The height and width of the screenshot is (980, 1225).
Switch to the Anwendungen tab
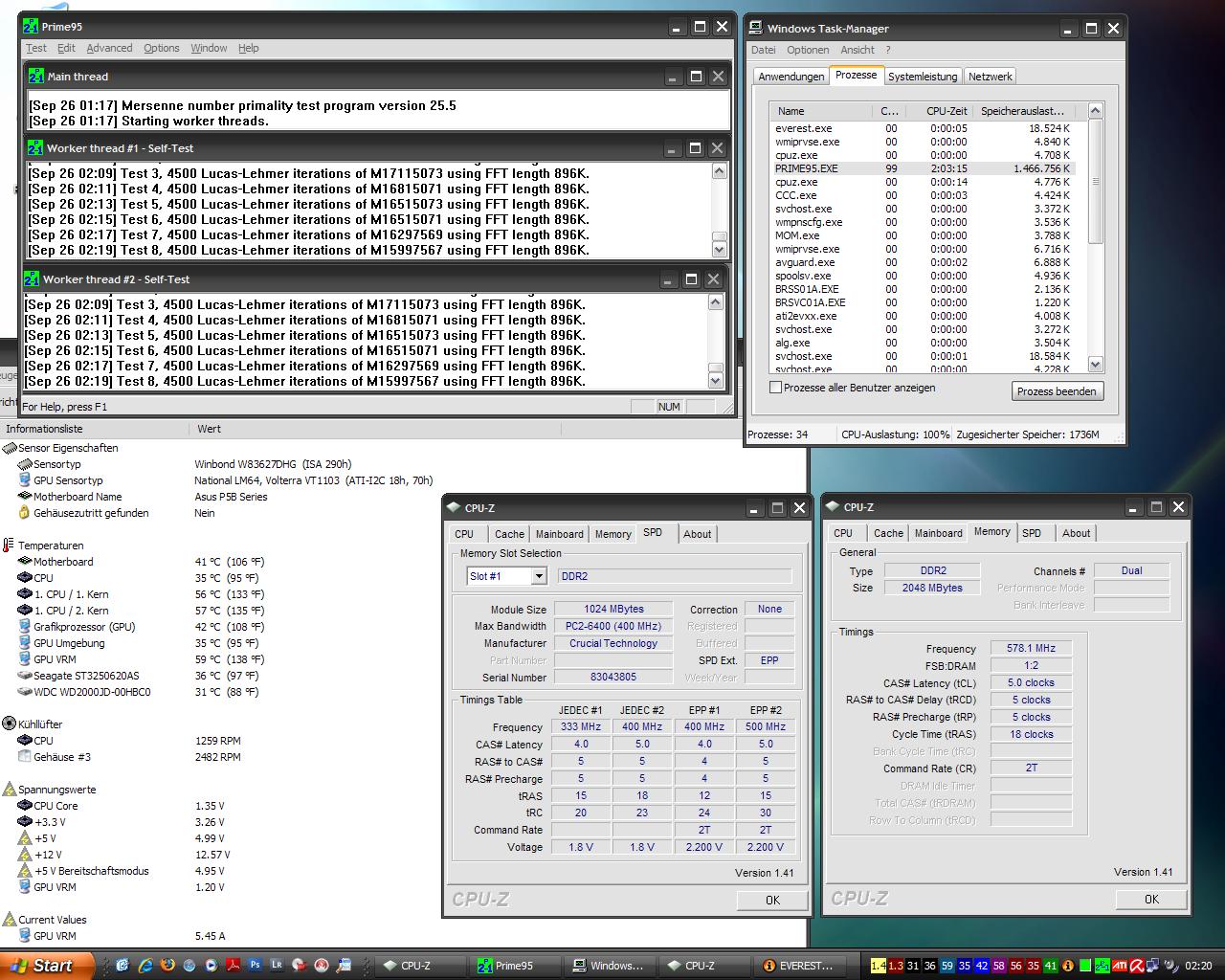791,77
